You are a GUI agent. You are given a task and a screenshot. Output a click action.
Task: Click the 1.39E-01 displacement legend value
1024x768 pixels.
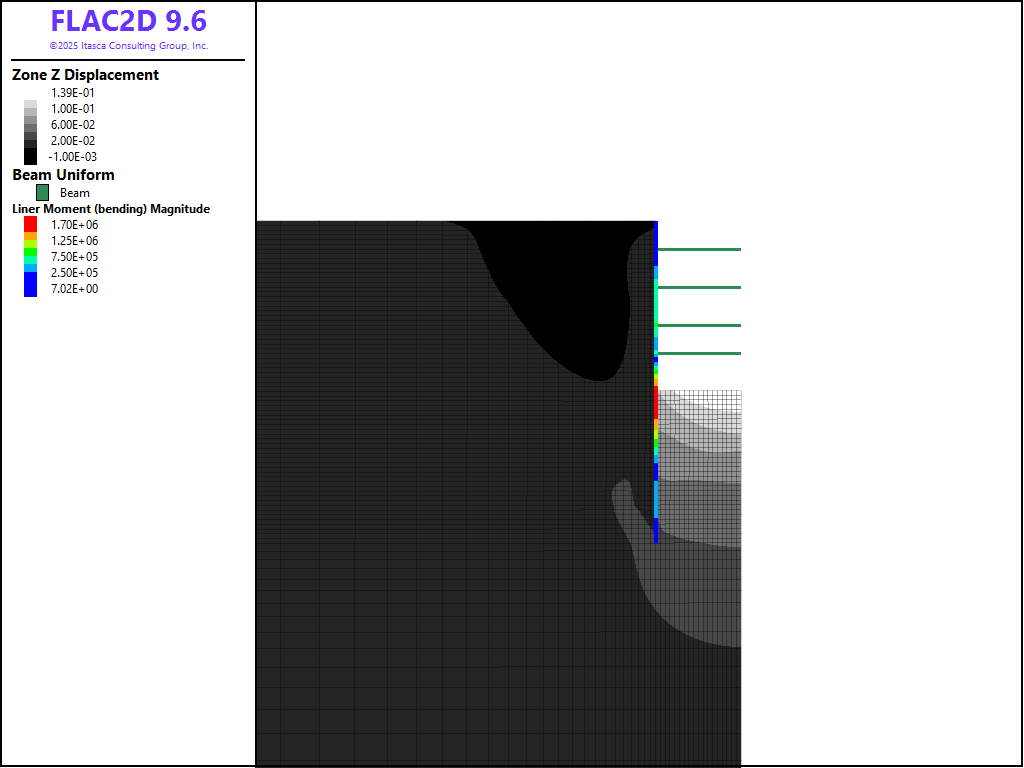coord(74,93)
